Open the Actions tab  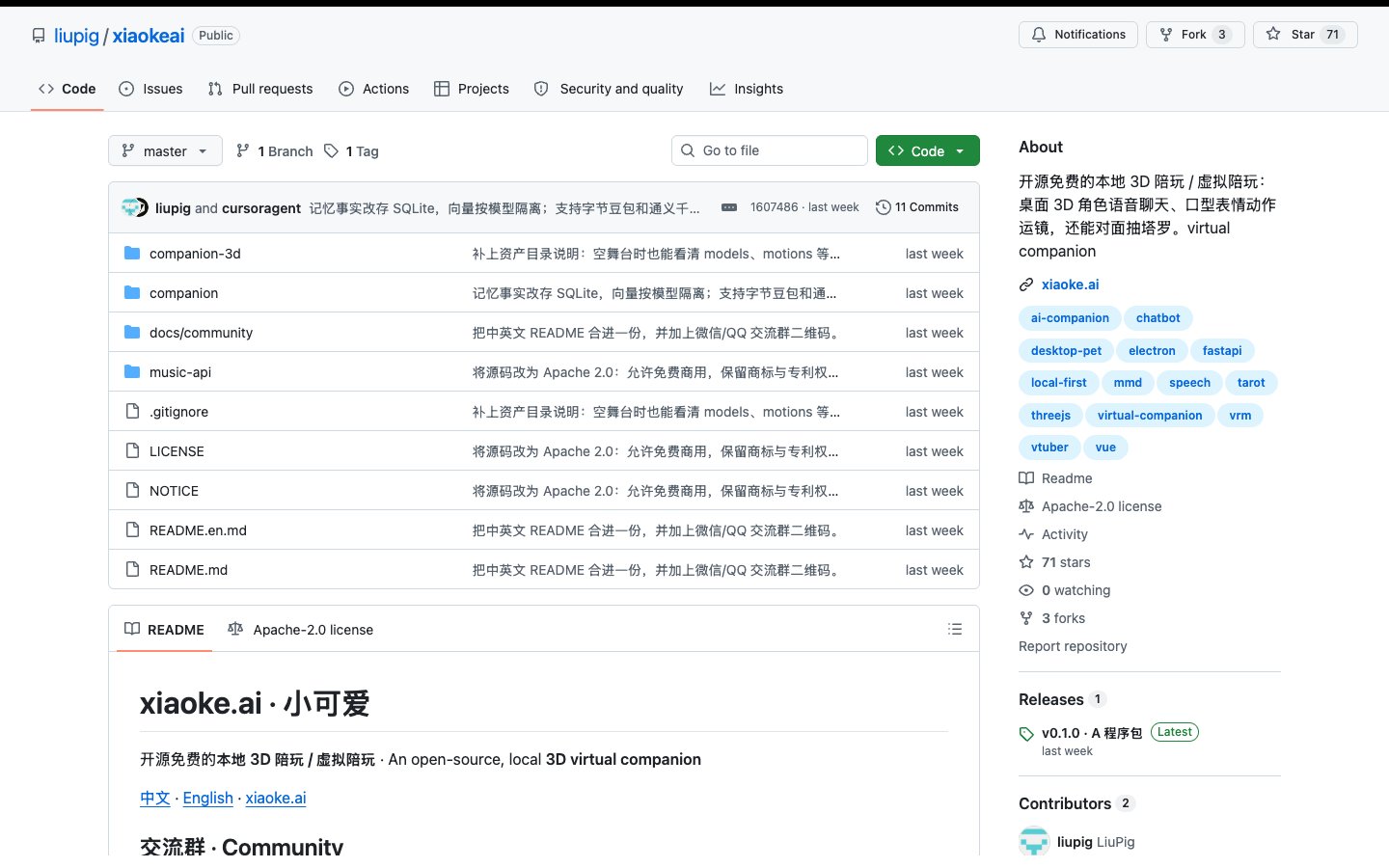point(374,89)
